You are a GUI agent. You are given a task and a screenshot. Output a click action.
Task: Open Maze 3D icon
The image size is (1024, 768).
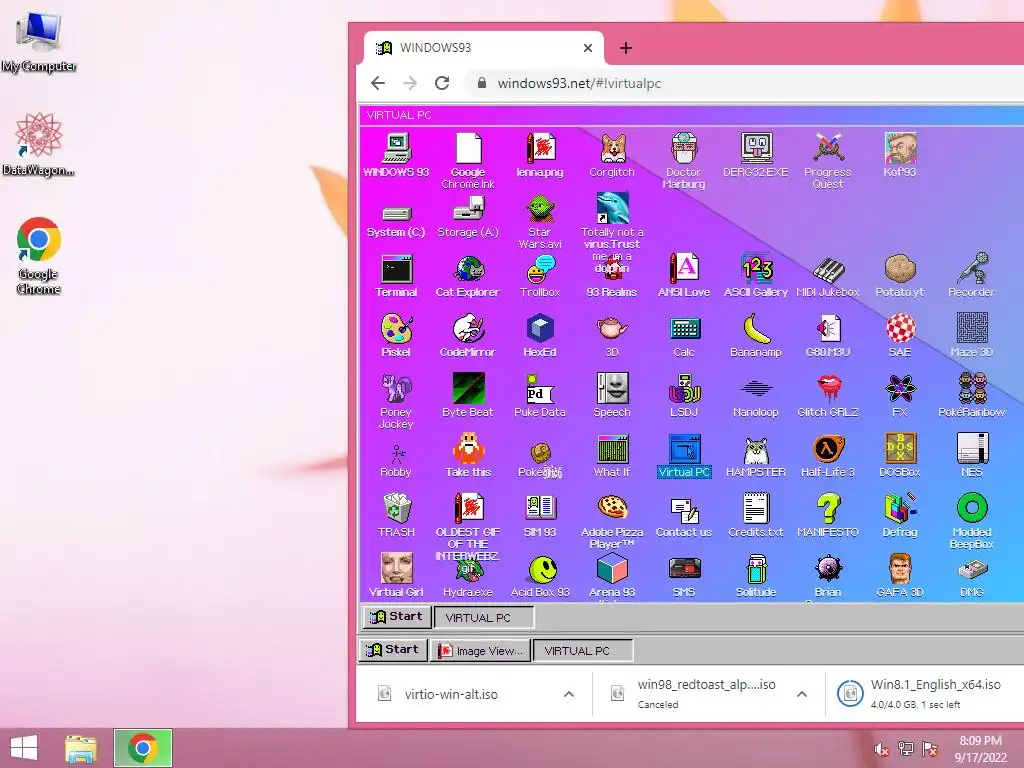point(971,336)
